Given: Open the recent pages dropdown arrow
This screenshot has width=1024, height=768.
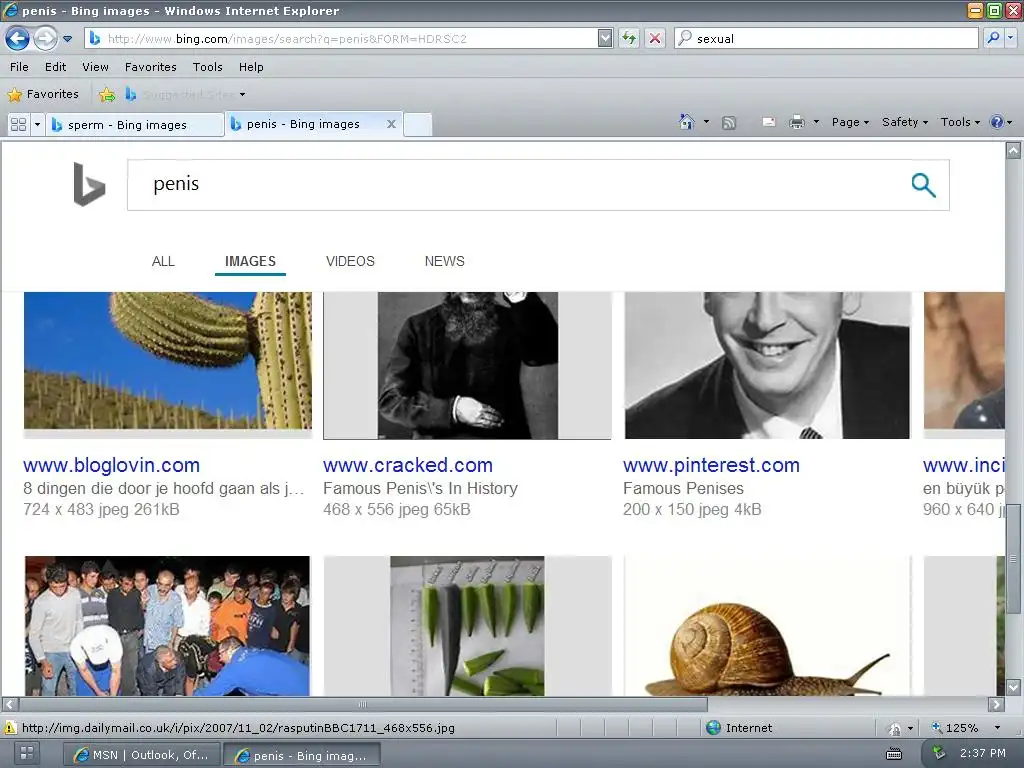Looking at the screenshot, I should click(67, 39).
